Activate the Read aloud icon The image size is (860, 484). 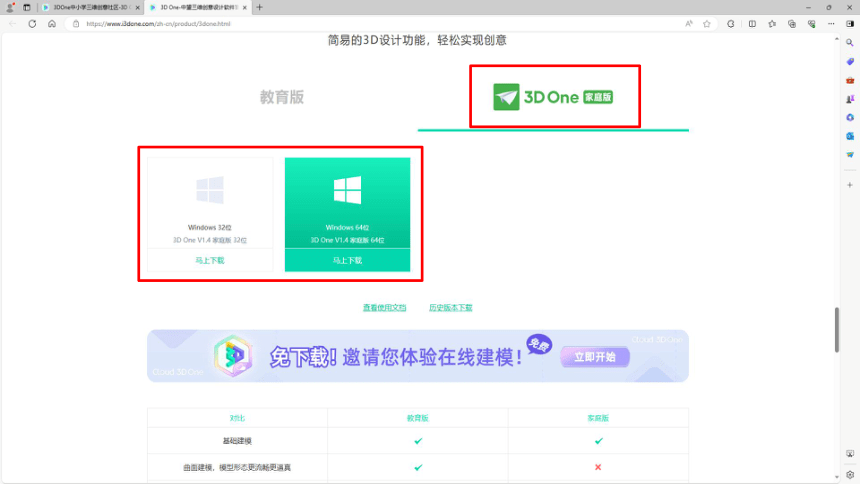click(x=689, y=24)
